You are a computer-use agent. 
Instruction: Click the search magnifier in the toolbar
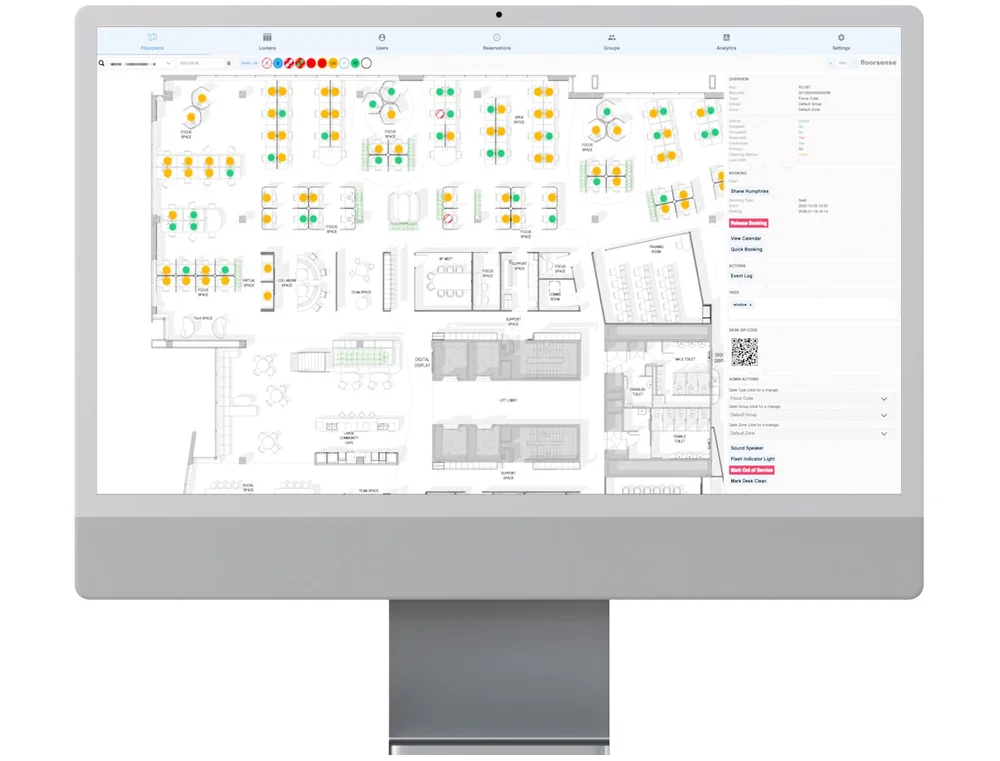(x=101, y=63)
